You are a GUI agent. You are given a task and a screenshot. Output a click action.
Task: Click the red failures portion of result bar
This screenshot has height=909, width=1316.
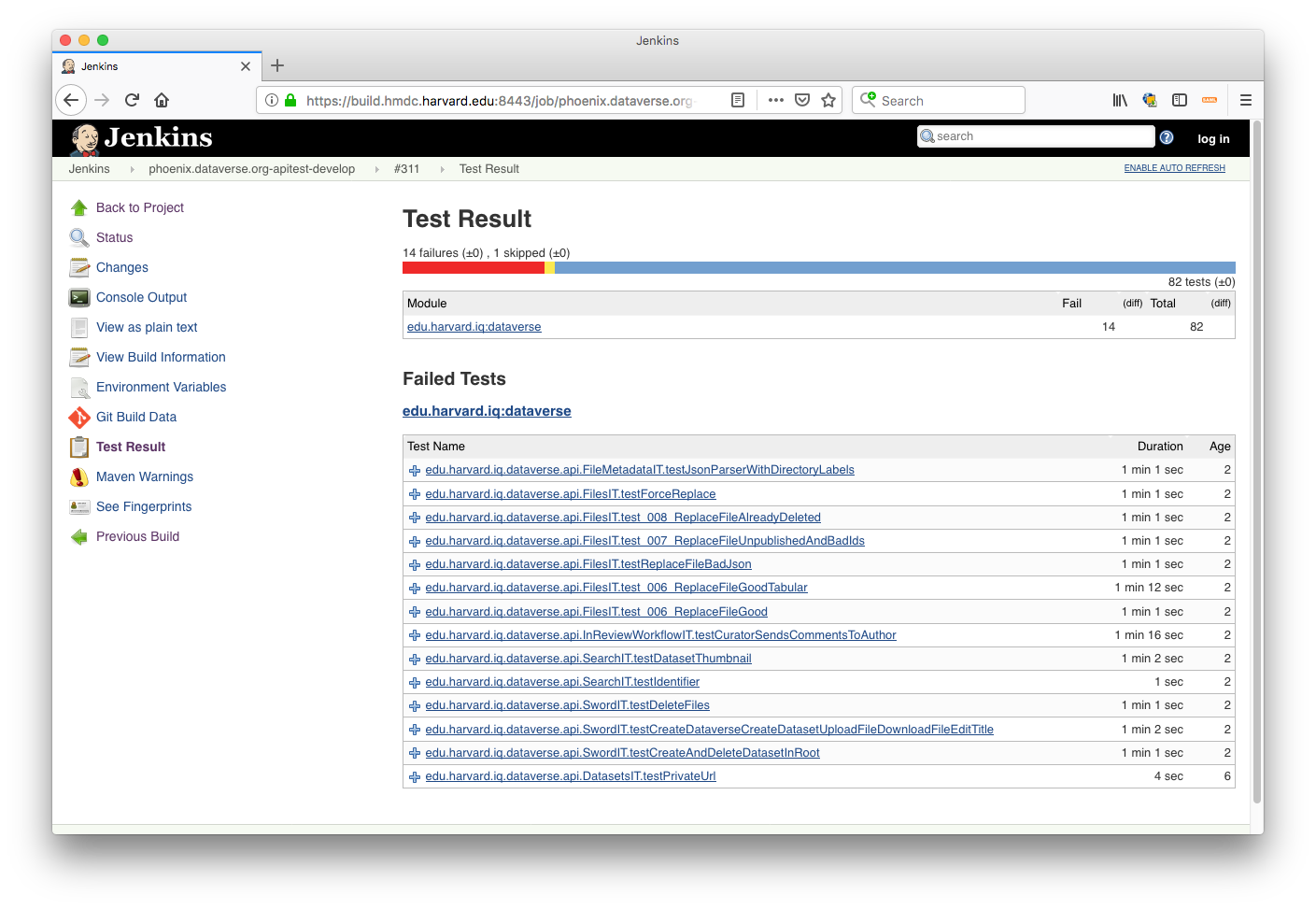(474, 267)
